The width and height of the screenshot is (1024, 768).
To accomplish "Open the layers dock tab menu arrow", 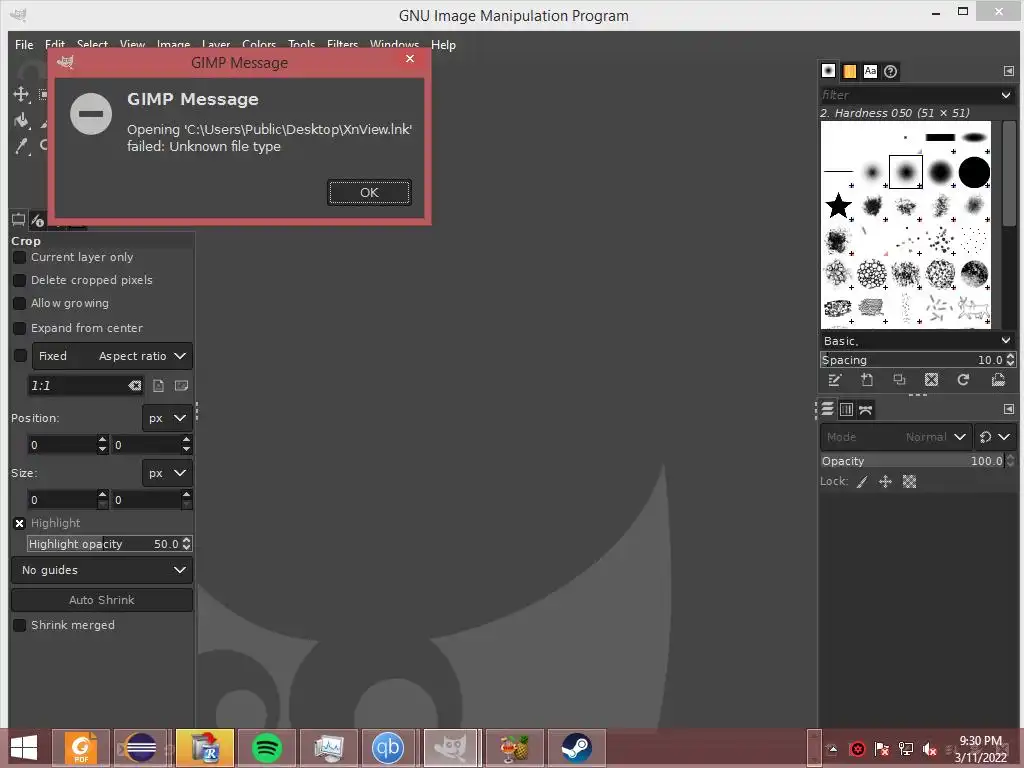I will [x=1008, y=409].
